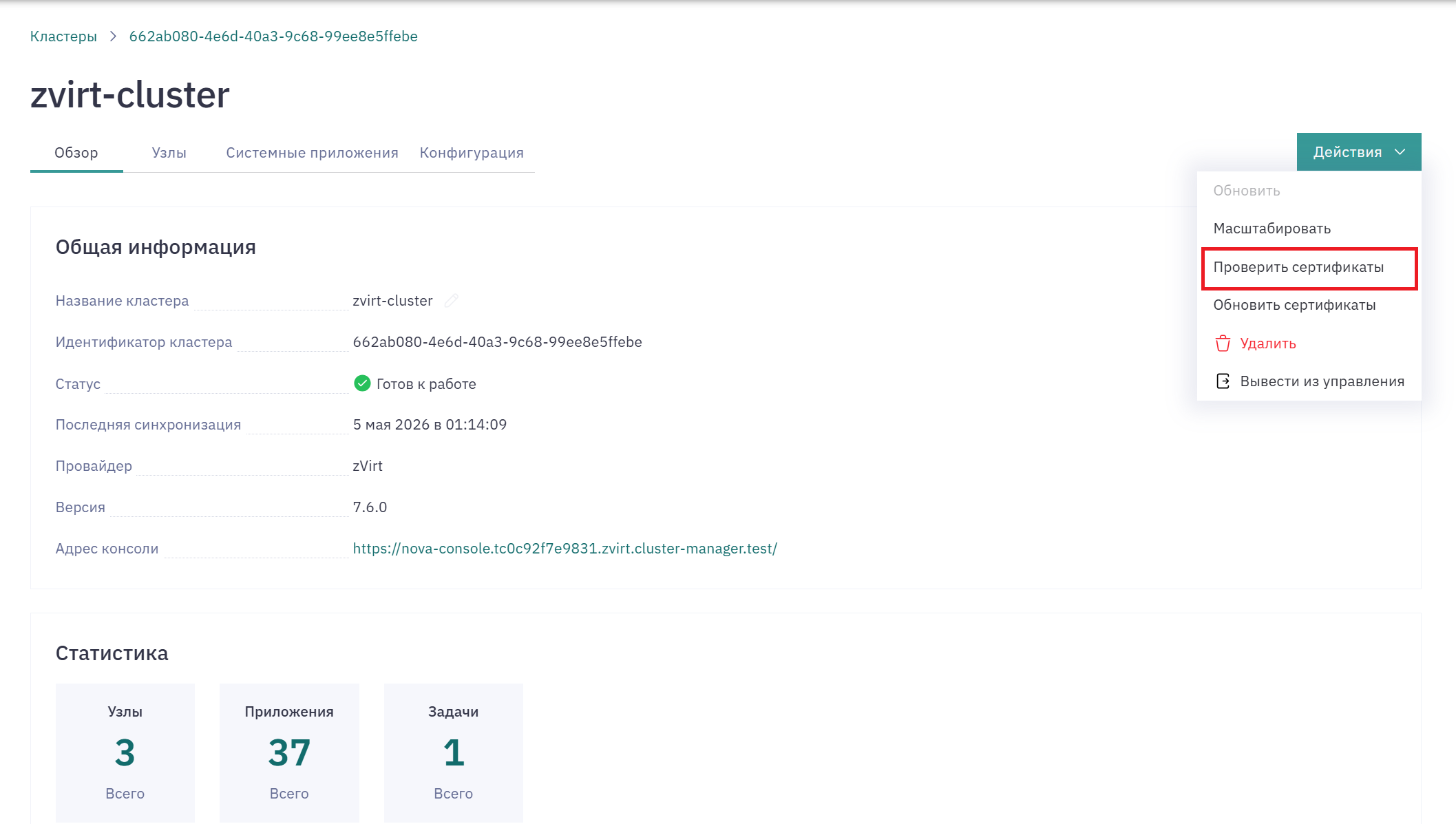Image resolution: width=1456 pixels, height=824 pixels.
Task: Choose Масштабировать from actions menu
Action: pos(1309,229)
